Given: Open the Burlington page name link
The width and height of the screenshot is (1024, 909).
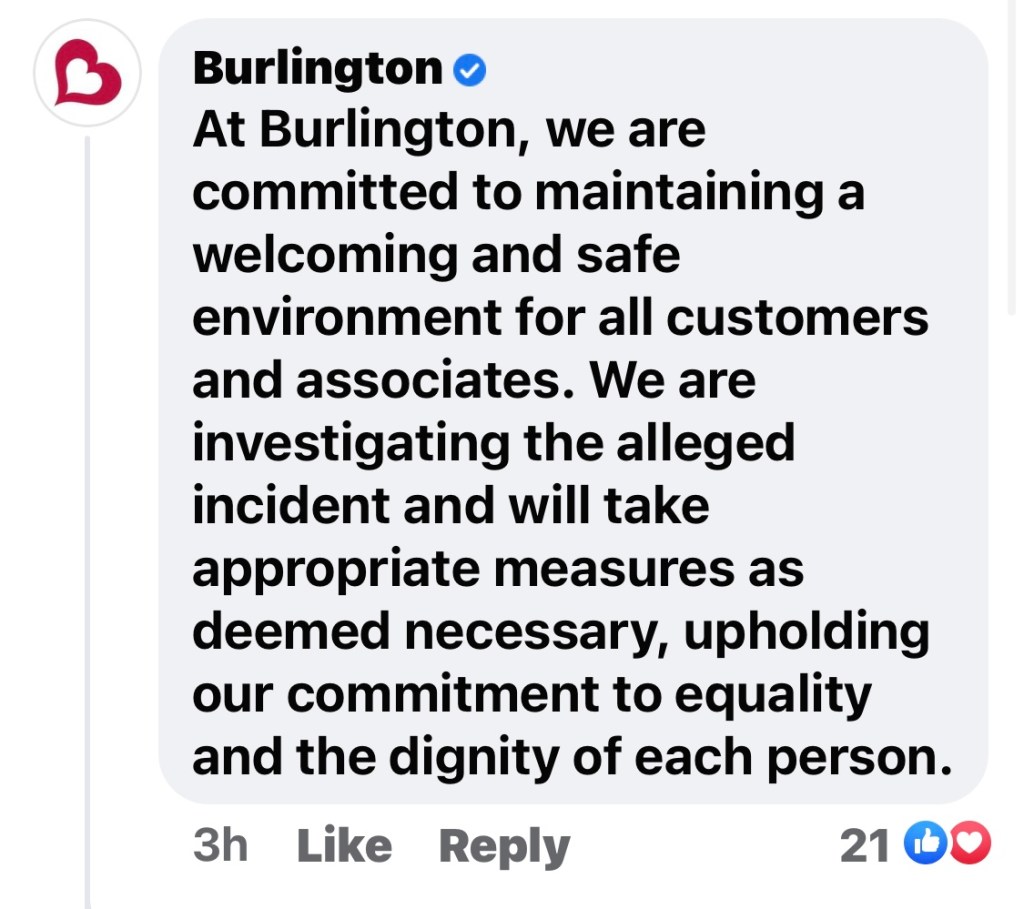Looking at the screenshot, I should [x=317, y=69].
